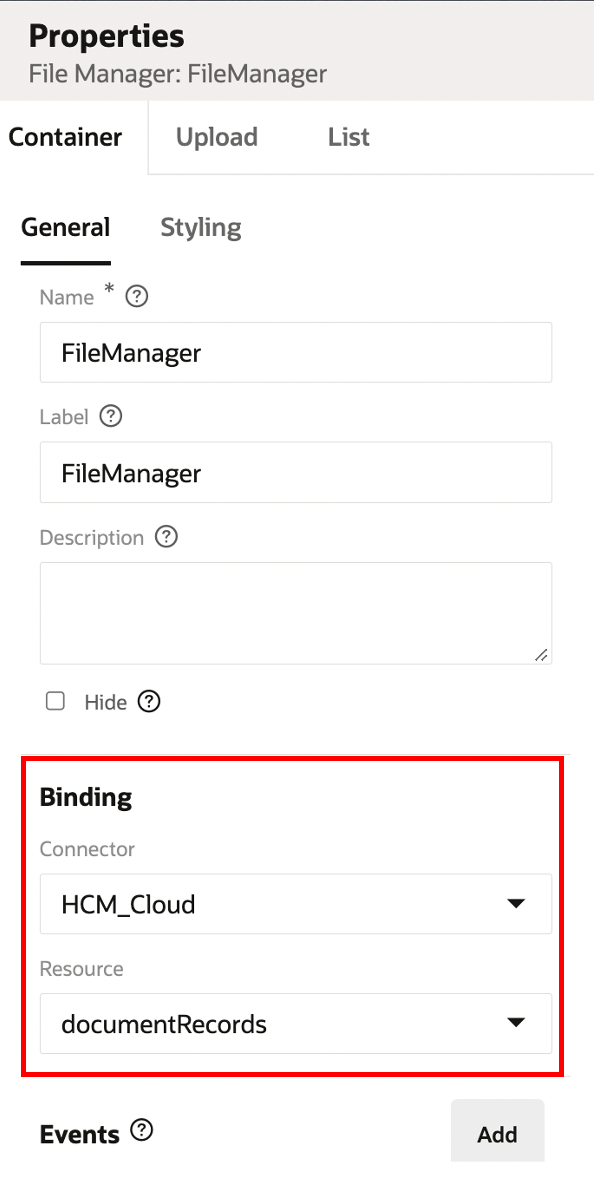The image size is (594, 1184).
Task: Select the Container tab
Action: pyautogui.click(x=65, y=136)
